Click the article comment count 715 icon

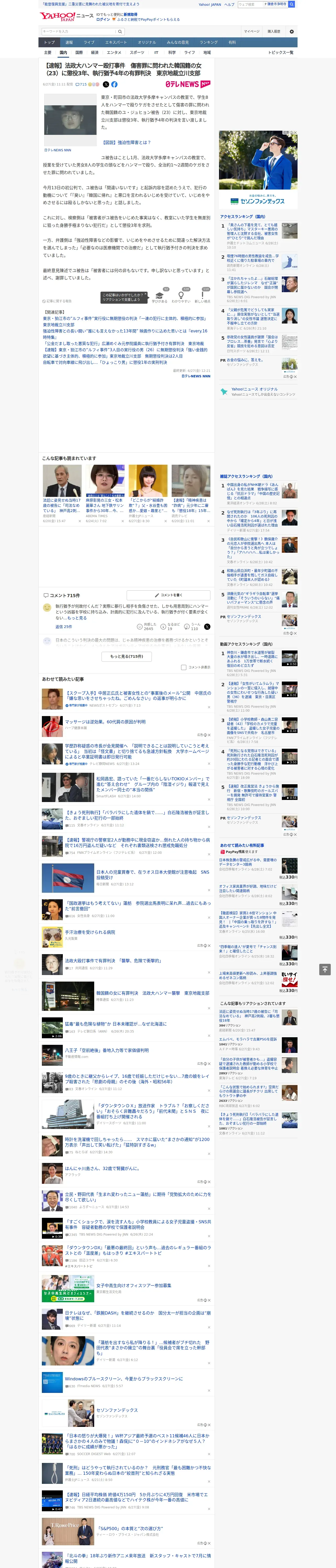(81, 85)
